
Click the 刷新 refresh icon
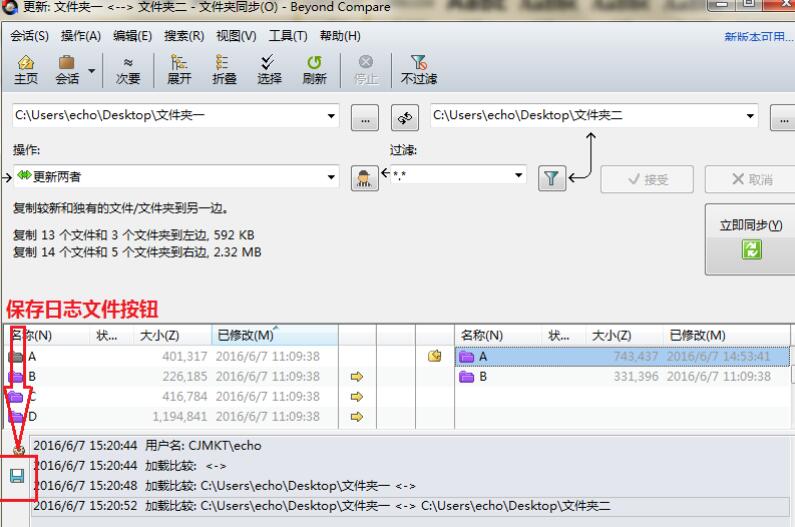point(314,69)
